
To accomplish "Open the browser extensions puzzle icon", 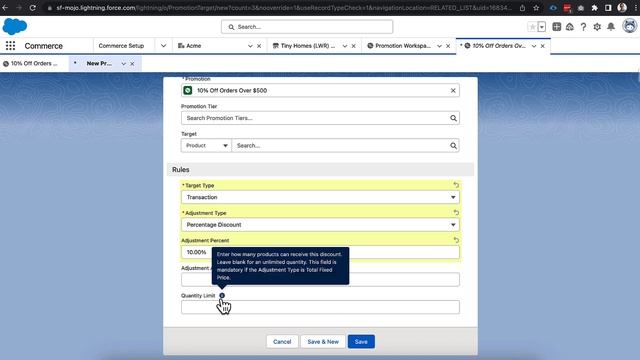I will (x=595, y=8).
